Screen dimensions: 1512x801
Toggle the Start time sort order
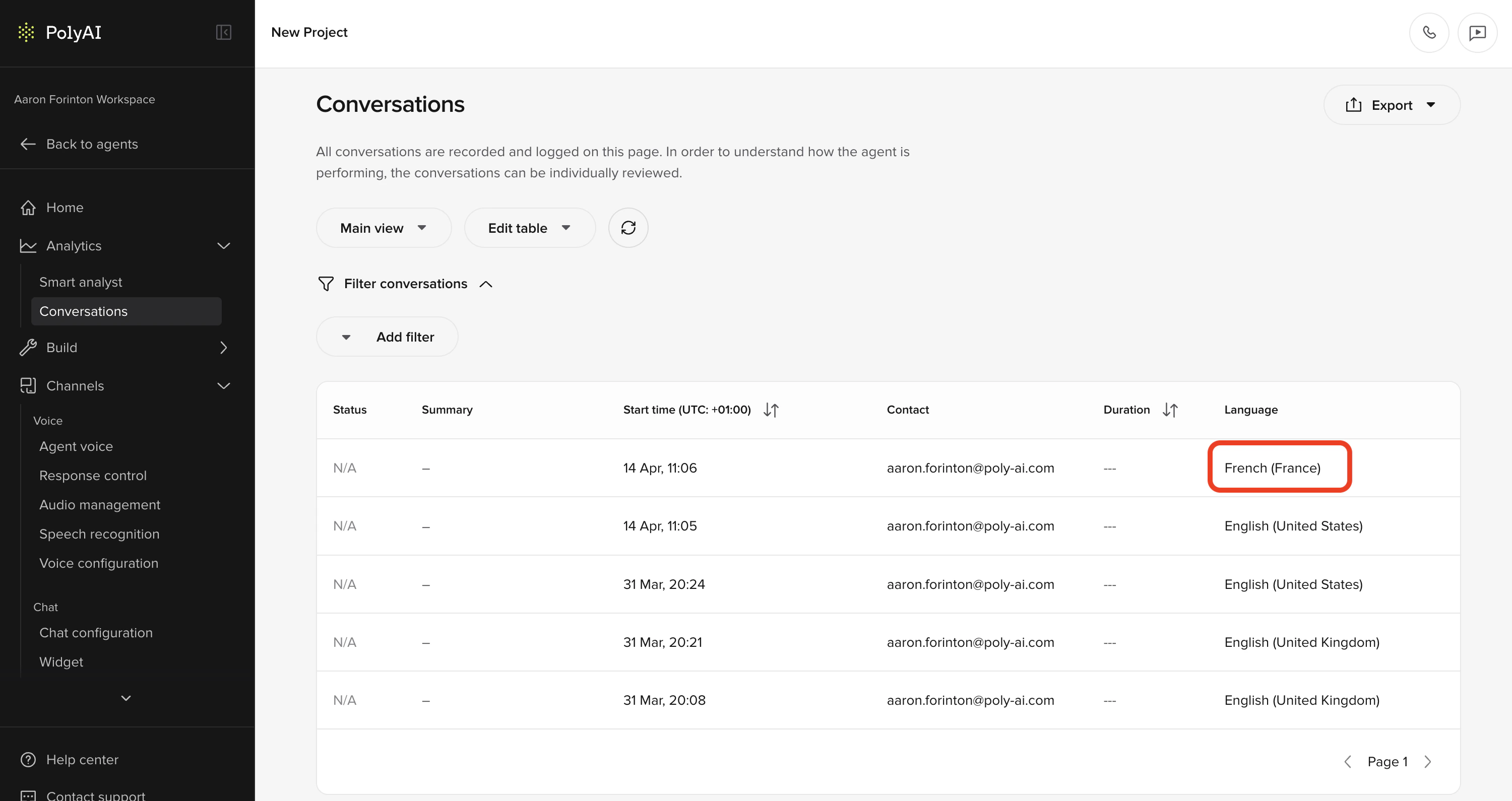pos(771,410)
